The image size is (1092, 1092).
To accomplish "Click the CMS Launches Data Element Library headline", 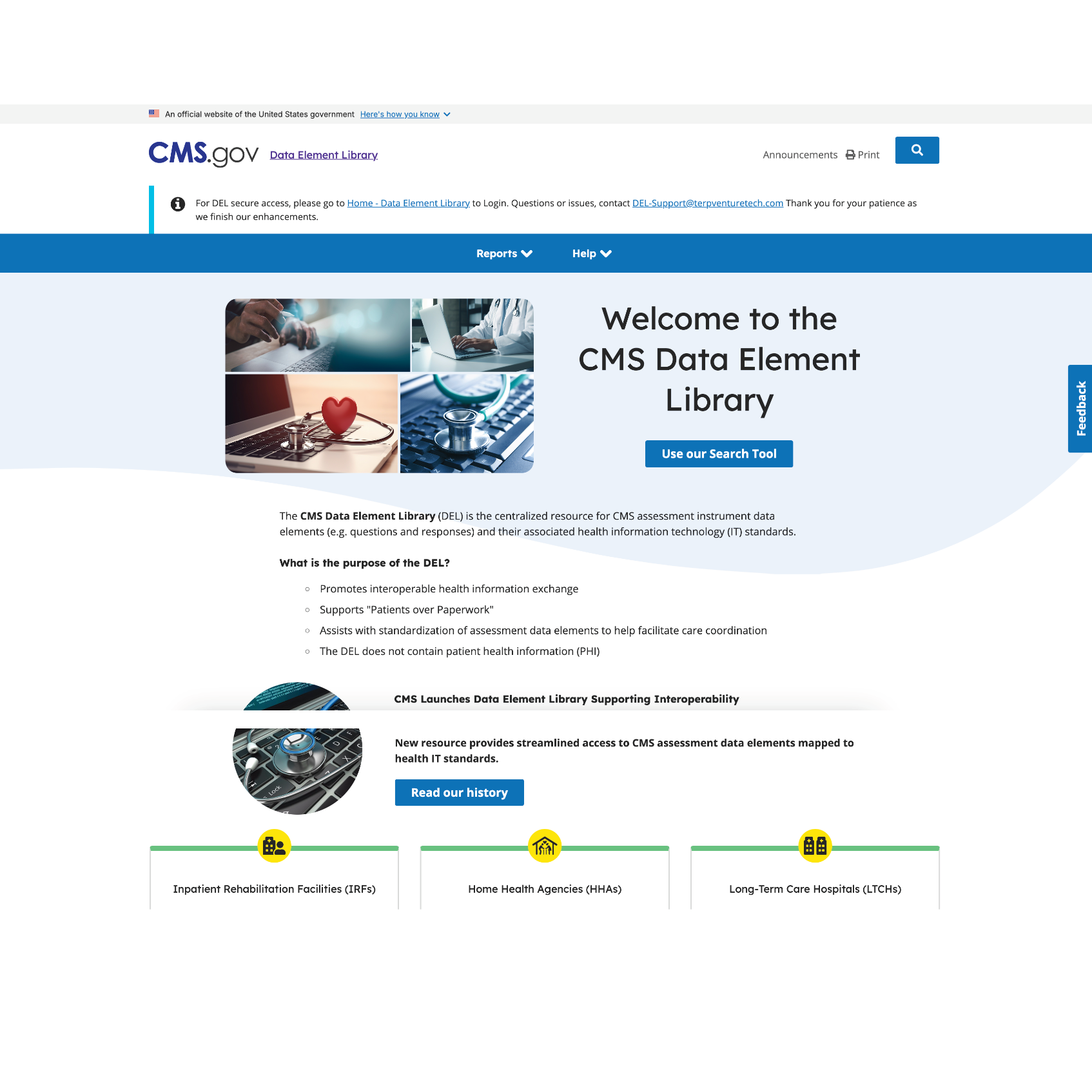I will [566, 699].
